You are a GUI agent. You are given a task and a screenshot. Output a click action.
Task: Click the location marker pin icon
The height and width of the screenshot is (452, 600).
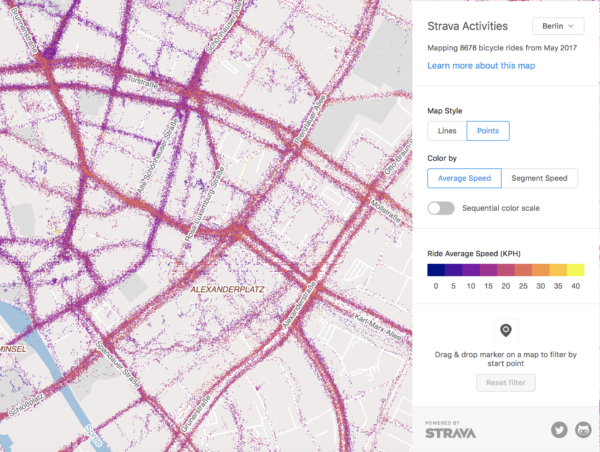(x=506, y=331)
